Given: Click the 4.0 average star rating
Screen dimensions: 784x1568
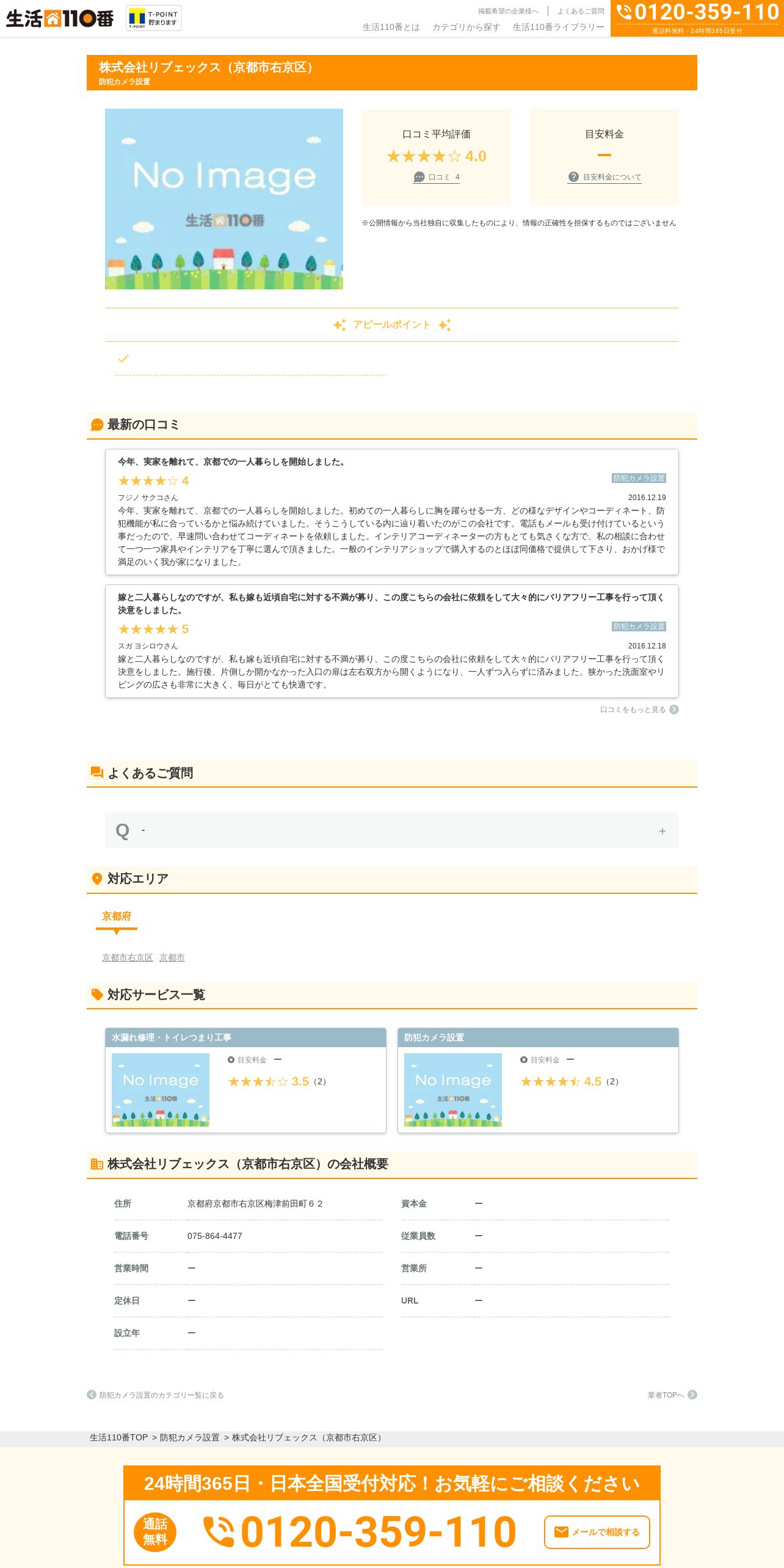Looking at the screenshot, I should point(437,156).
